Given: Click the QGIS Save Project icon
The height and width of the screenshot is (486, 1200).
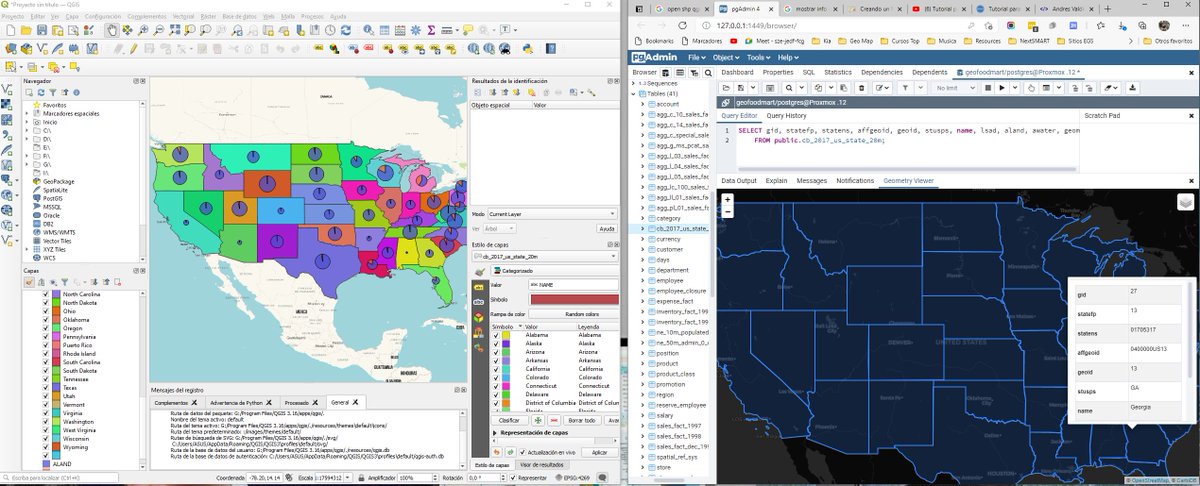Looking at the screenshot, I should pyautogui.click(x=42, y=29).
